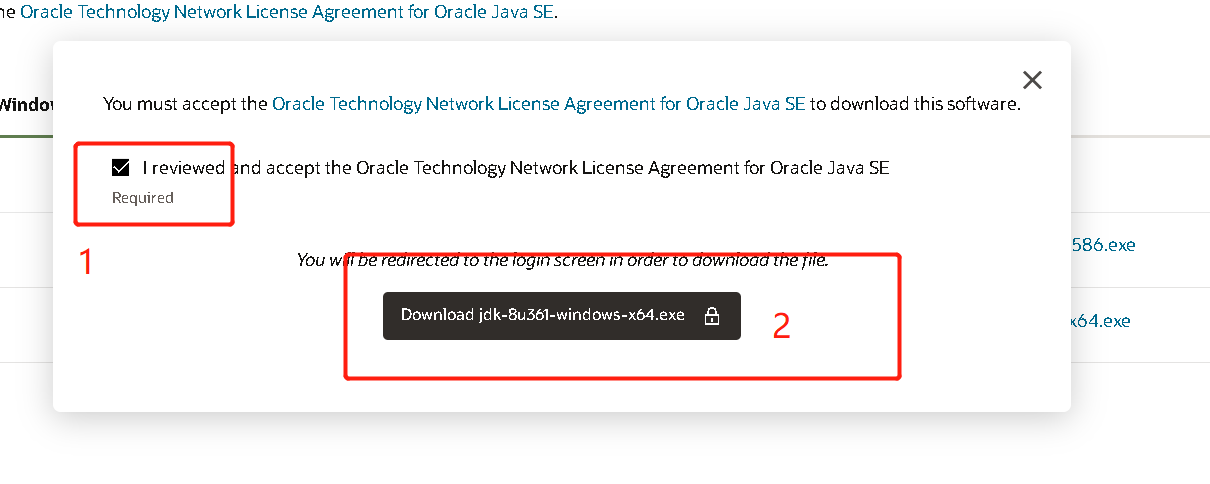Click the lock icon on download button

click(712, 316)
